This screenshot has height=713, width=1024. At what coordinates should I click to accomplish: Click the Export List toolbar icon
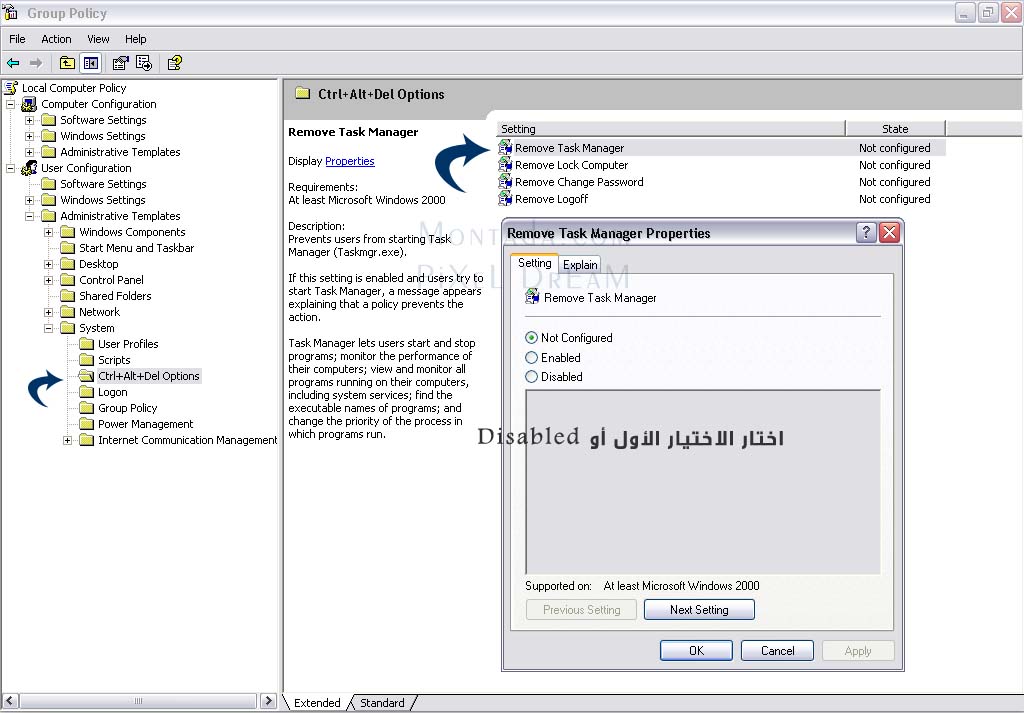click(144, 63)
